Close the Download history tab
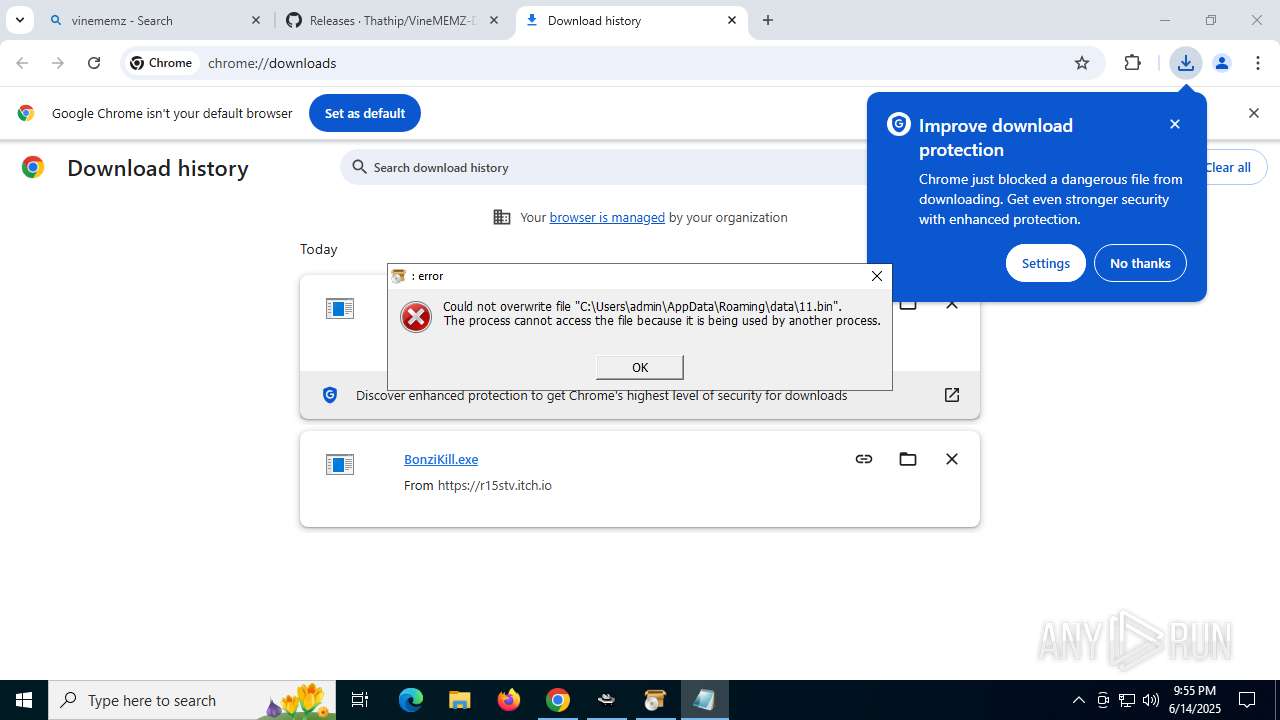This screenshot has width=1280, height=720. point(732,20)
